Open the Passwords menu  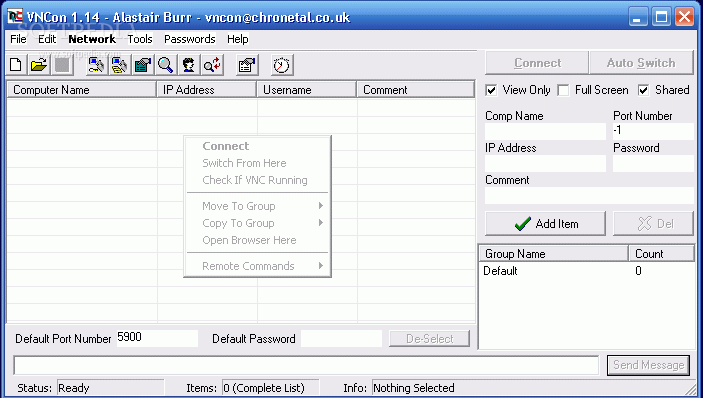[x=190, y=39]
